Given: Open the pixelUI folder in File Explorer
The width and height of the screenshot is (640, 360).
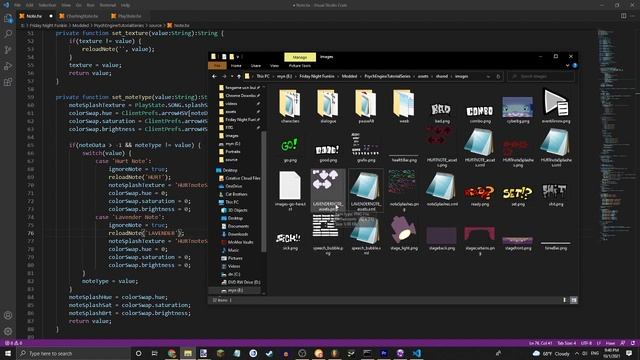Looking at the screenshot, I should pyautogui.click(x=366, y=106).
